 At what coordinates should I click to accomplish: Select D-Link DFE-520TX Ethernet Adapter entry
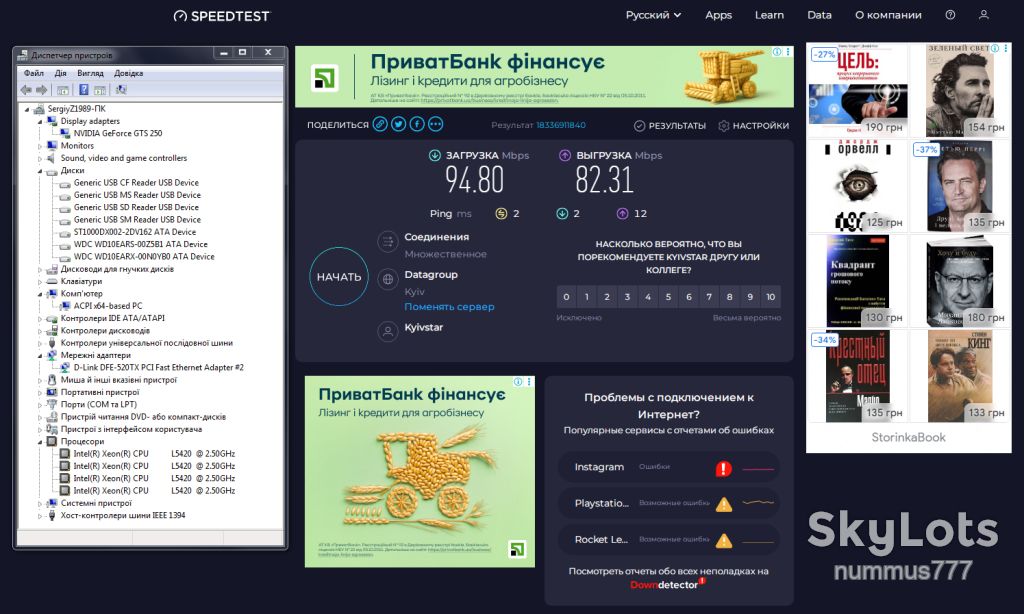tap(158, 368)
